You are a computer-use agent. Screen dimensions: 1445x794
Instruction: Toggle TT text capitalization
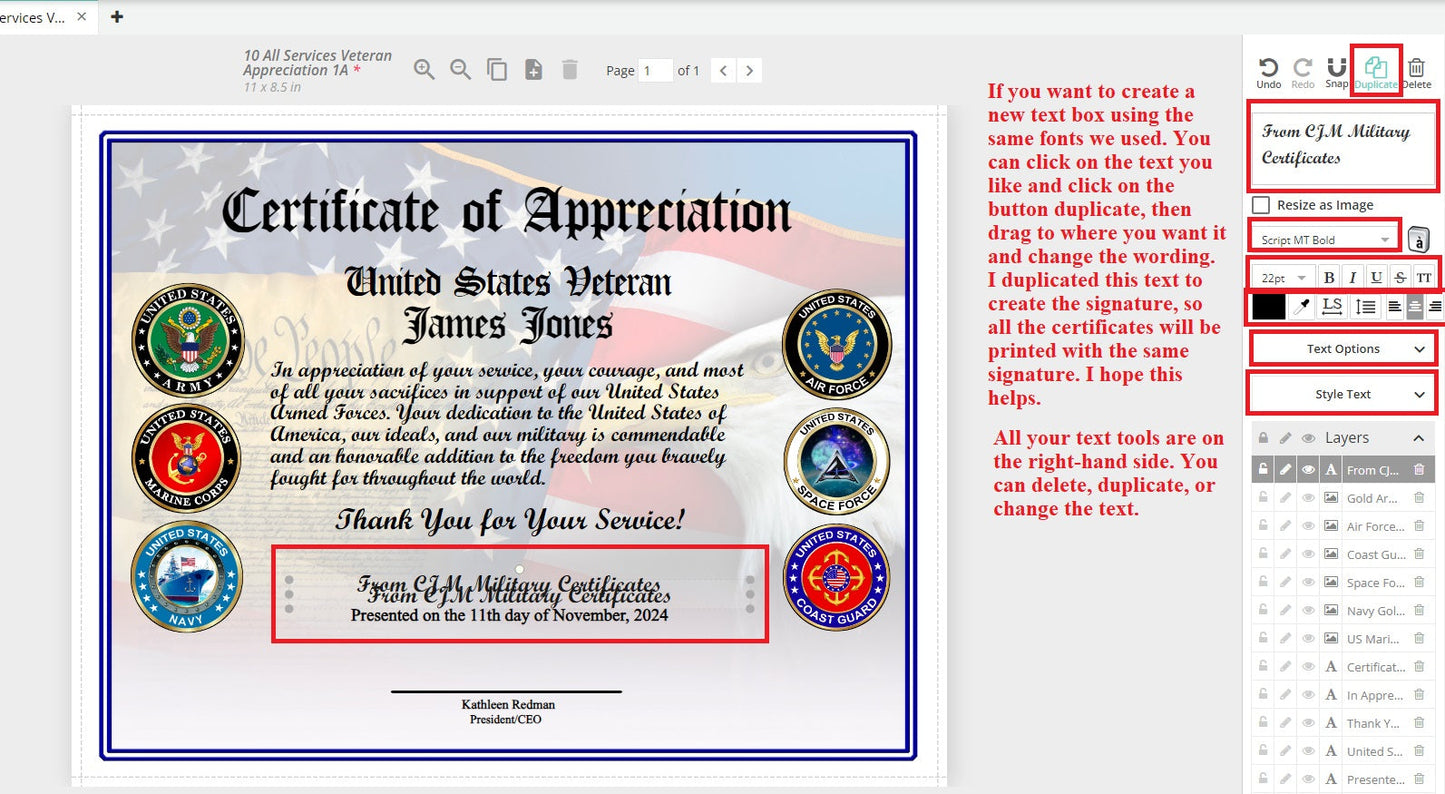[1424, 278]
